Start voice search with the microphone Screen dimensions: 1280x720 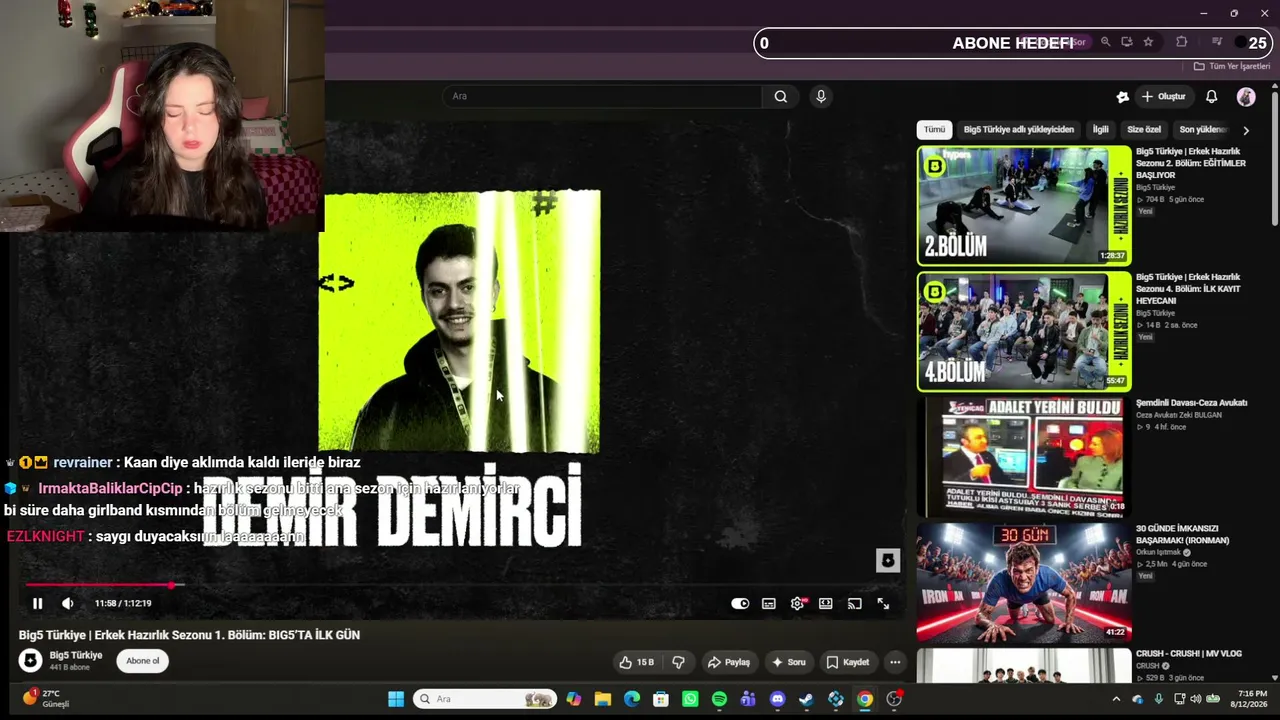point(821,96)
